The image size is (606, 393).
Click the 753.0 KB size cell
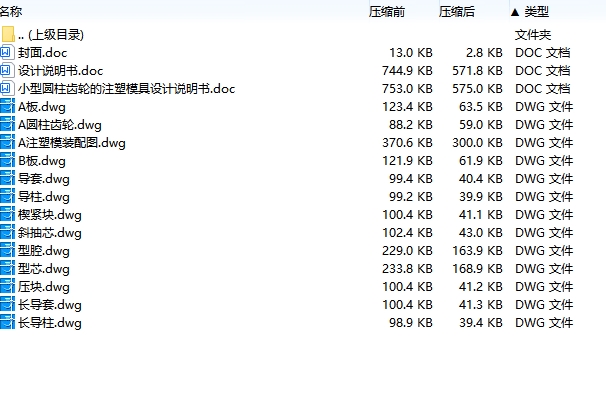(407, 88)
